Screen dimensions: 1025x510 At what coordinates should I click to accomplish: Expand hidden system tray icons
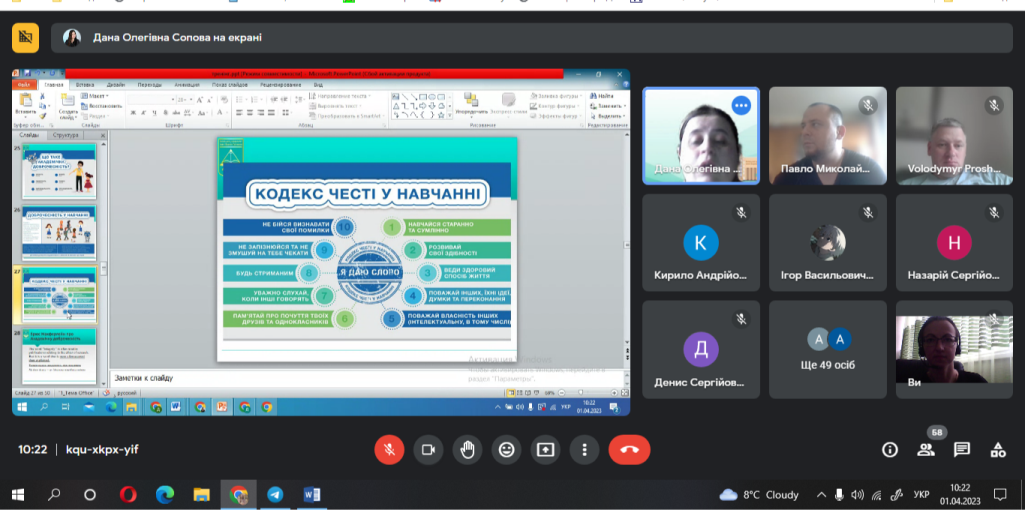pyautogui.click(x=821, y=494)
